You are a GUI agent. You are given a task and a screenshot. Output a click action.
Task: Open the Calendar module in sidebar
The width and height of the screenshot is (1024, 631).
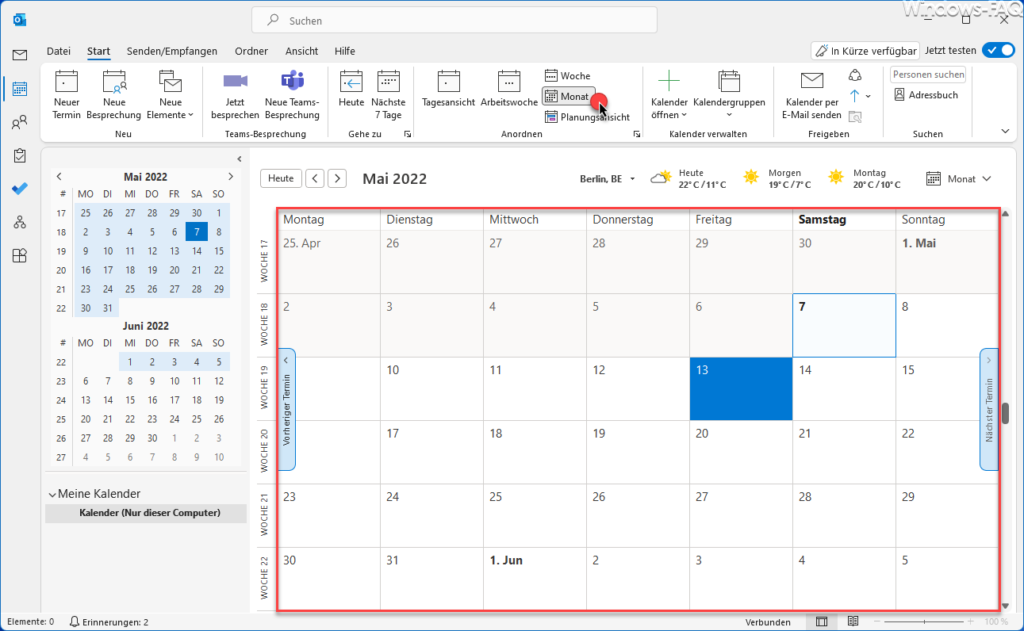click(x=20, y=89)
